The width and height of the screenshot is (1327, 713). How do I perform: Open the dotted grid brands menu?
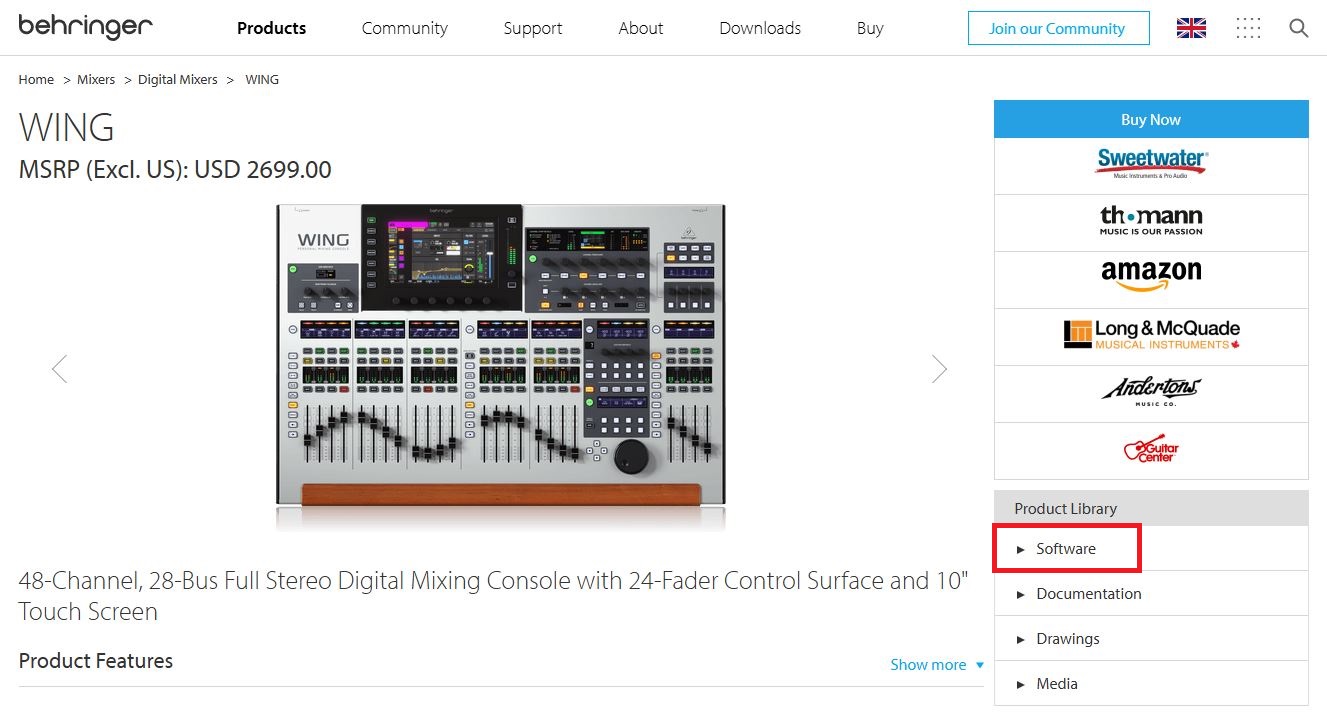(1248, 28)
